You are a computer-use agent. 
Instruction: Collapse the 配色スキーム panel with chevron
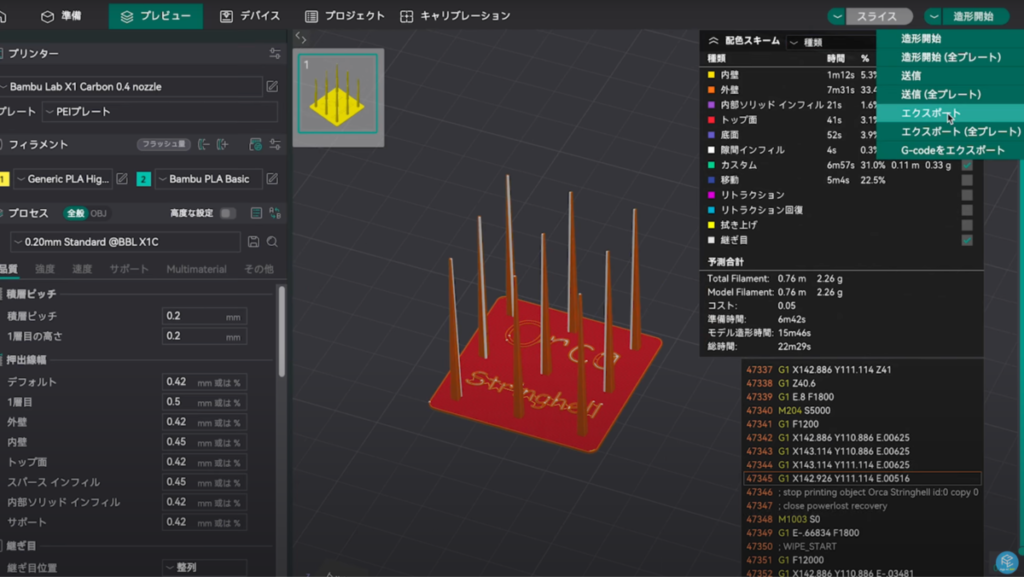coord(713,42)
